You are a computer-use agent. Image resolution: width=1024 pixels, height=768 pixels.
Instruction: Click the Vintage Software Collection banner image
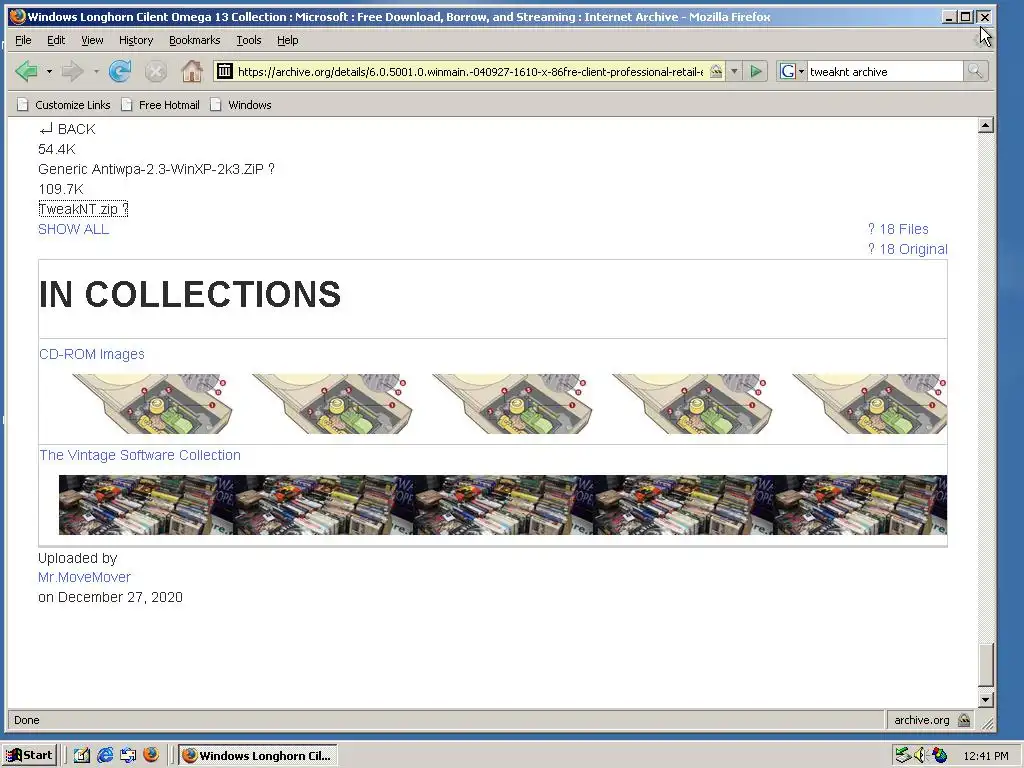[x=502, y=505]
